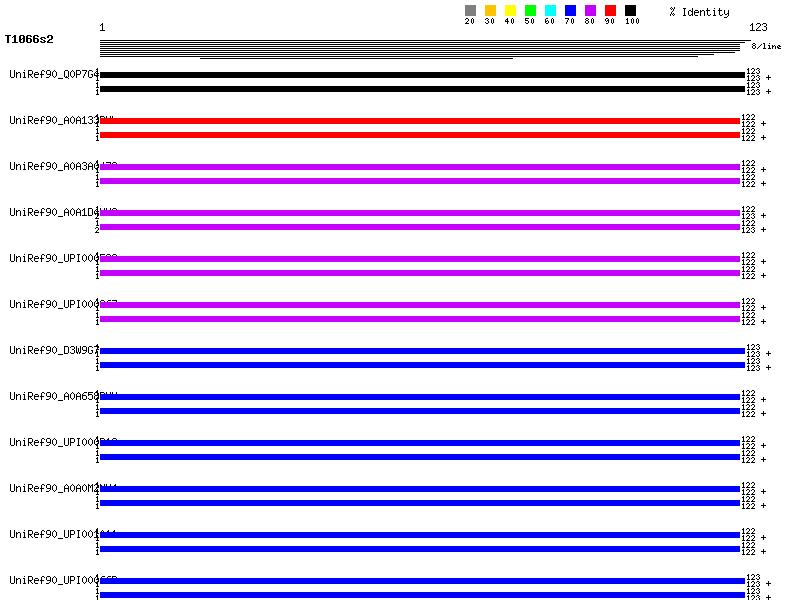Open the UniRef90_Q0P7G4 hit label
800x600 pixels.
point(54,74)
